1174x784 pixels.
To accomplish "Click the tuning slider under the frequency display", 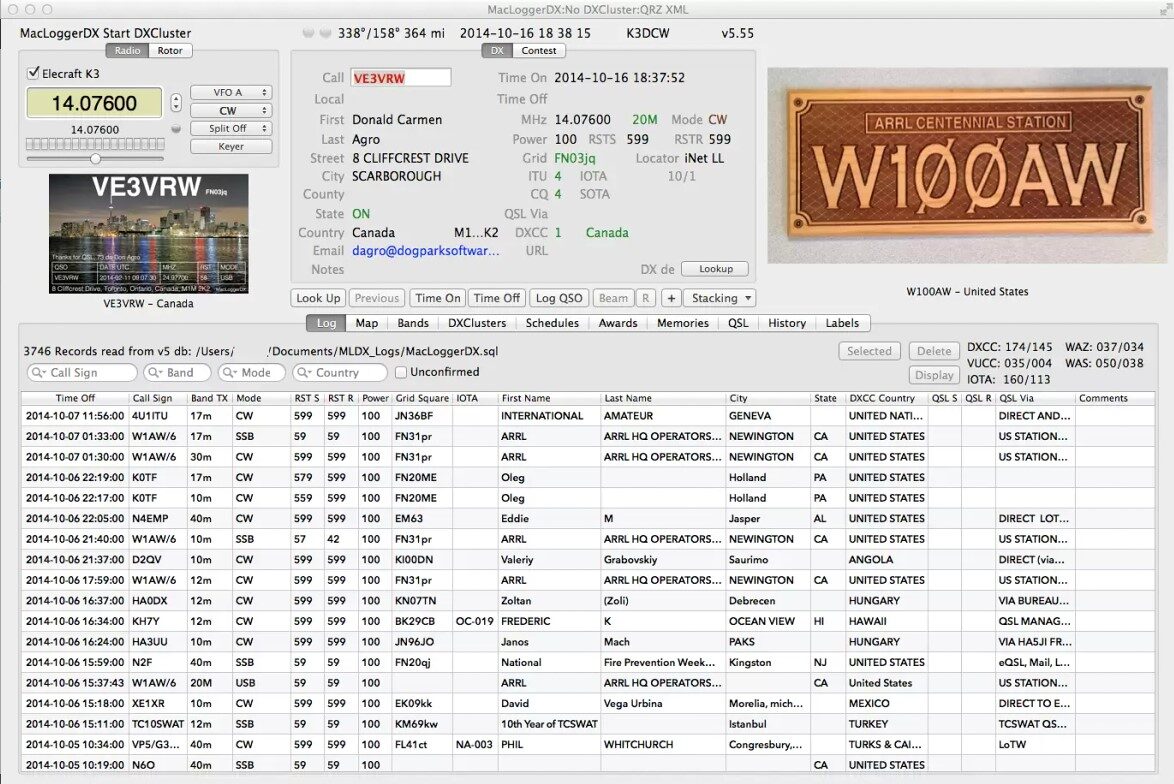I will 95,158.
